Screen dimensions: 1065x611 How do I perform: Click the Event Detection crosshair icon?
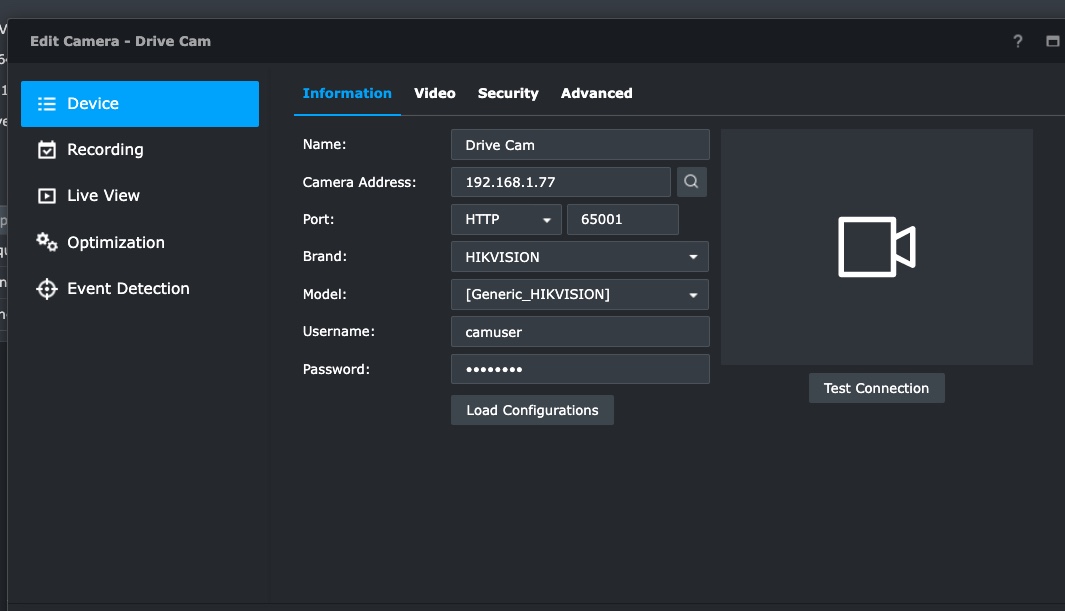(46, 289)
